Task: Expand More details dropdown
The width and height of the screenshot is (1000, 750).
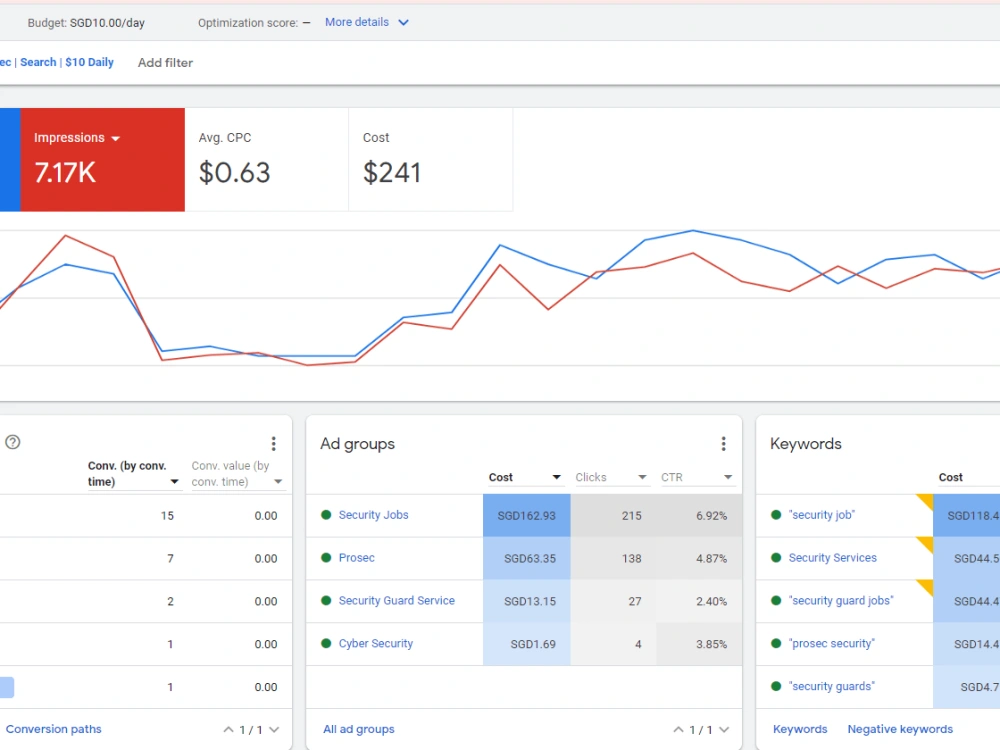Action: (x=367, y=22)
